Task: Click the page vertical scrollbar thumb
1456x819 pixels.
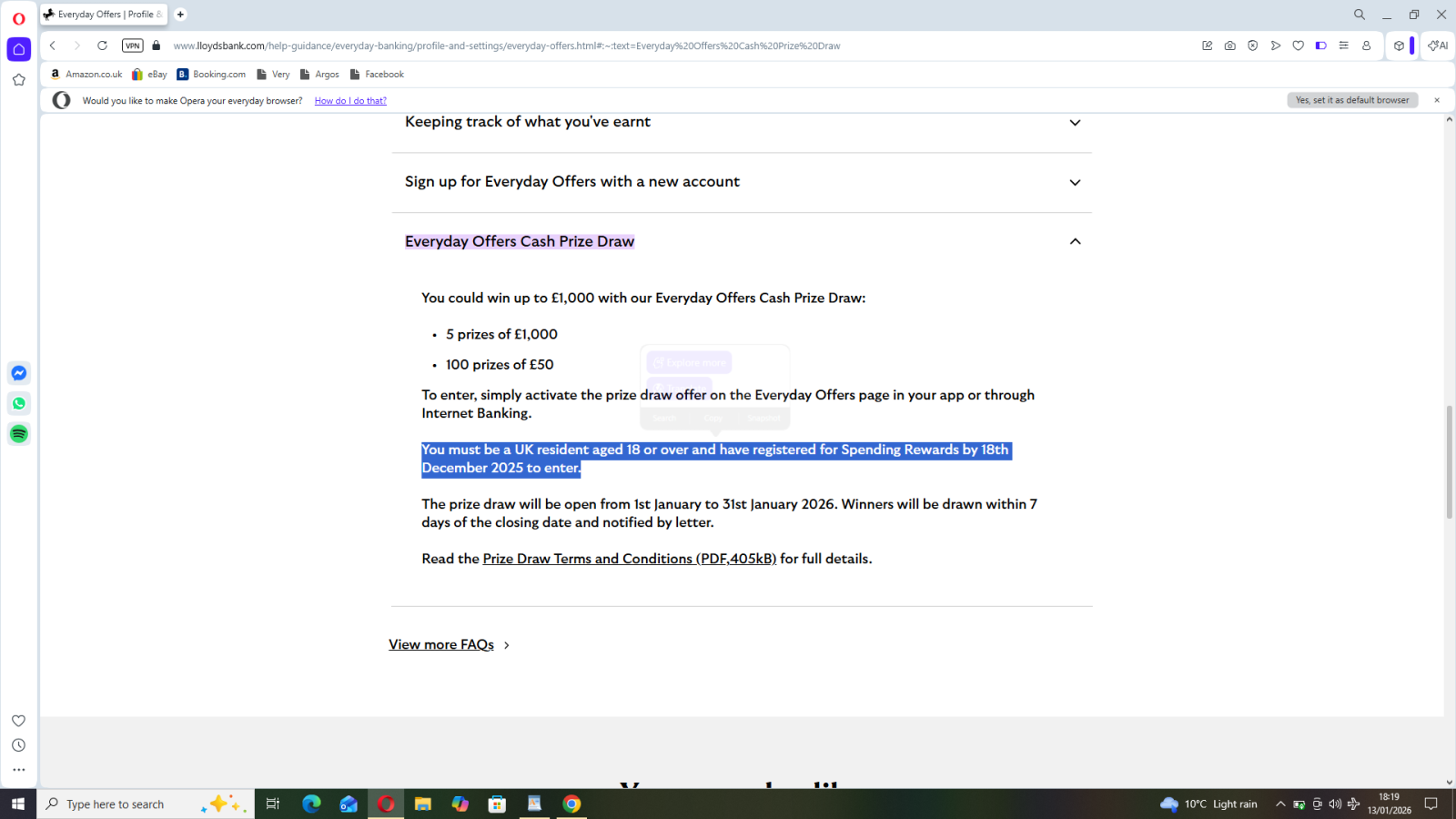Action: [x=1449, y=461]
